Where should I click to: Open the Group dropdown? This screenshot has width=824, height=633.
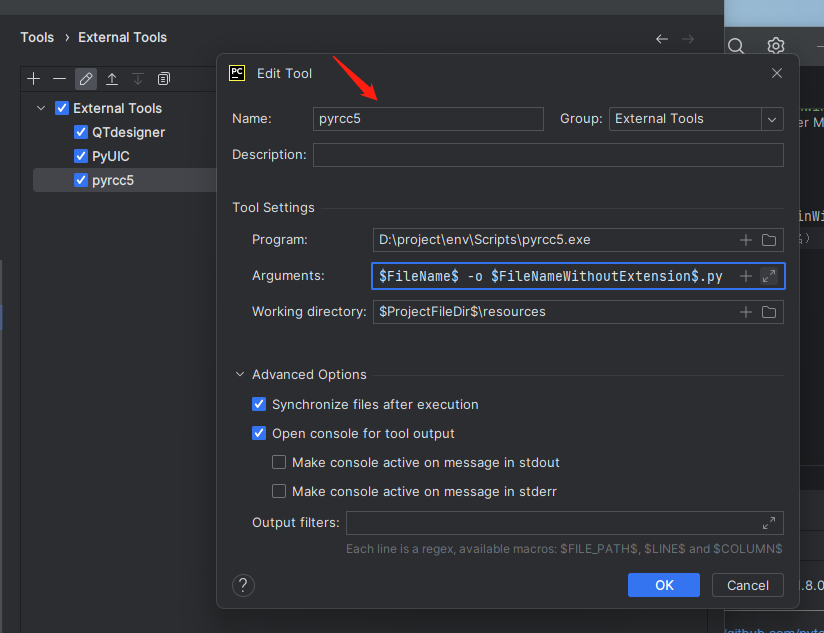coord(771,119)
